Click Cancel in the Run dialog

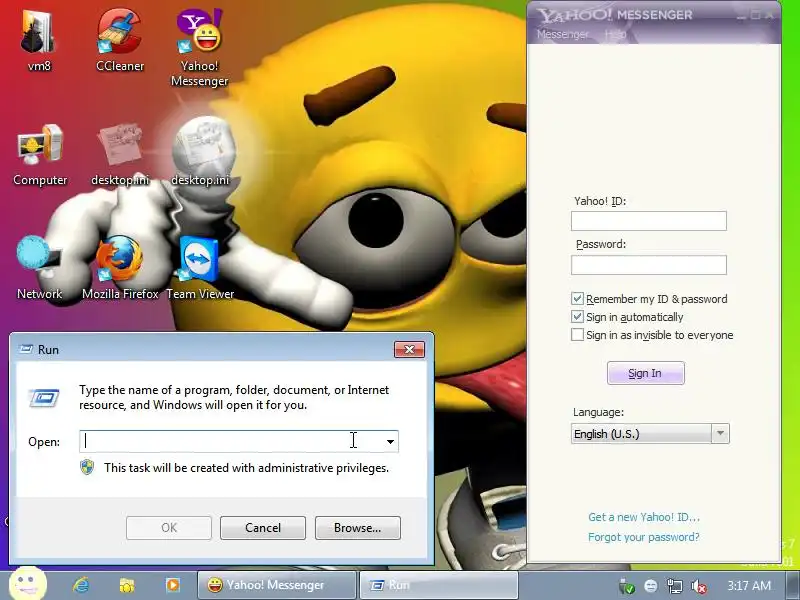pos(263,528)
